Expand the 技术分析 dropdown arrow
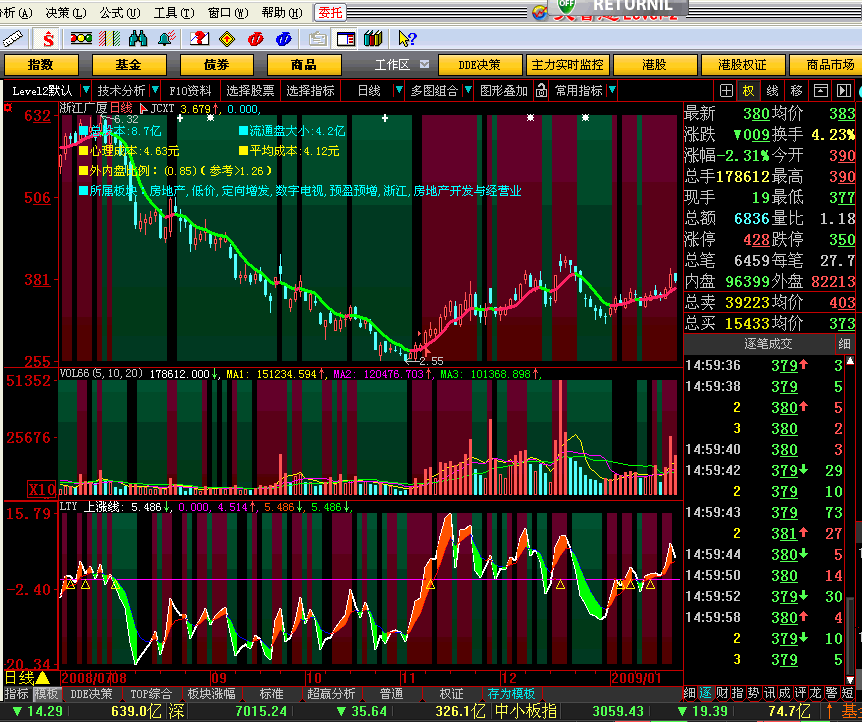Image resolution: width=862 pixels, height=722 pixels. [155, 90]
